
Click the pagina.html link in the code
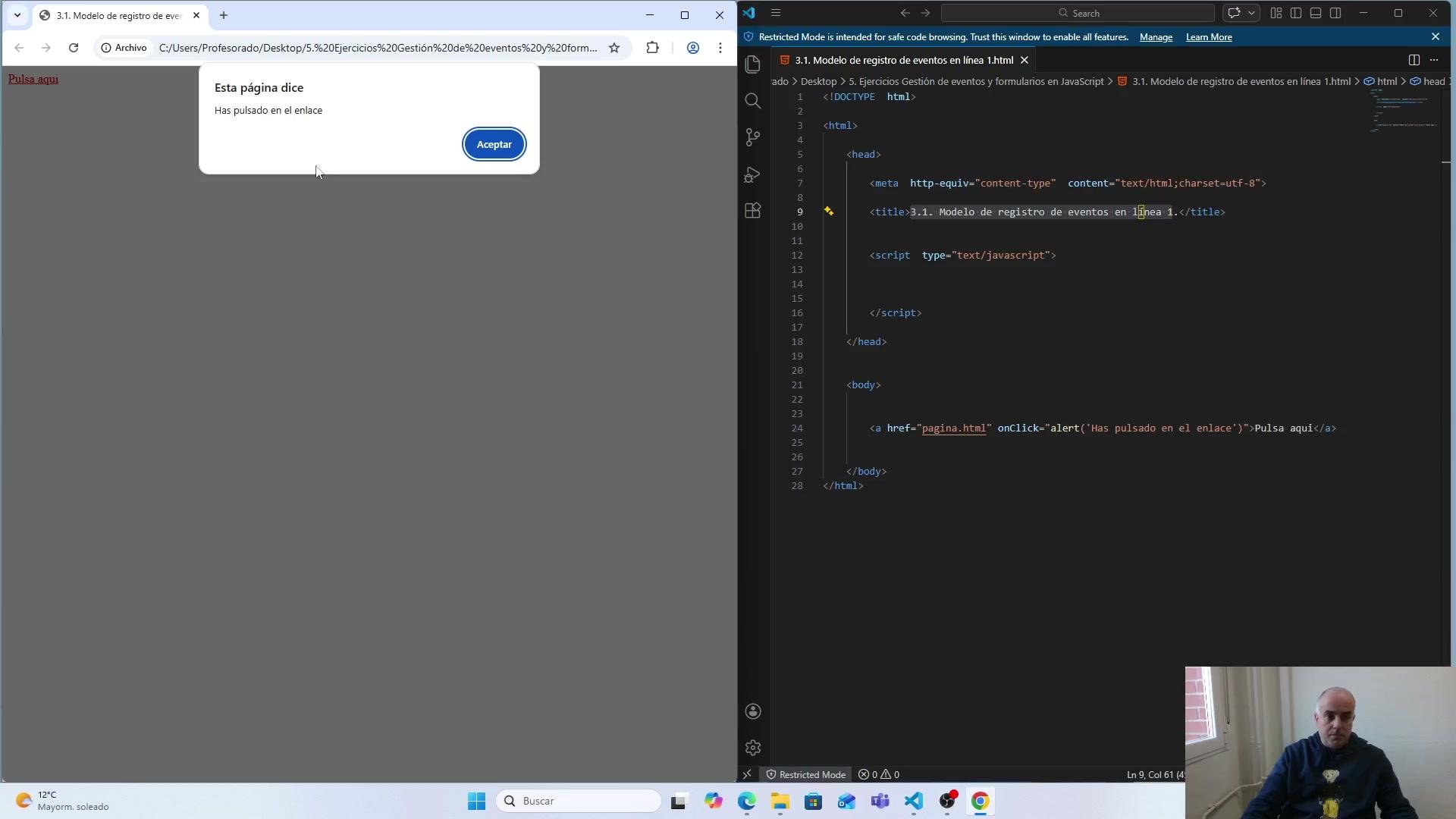(954, 428)
